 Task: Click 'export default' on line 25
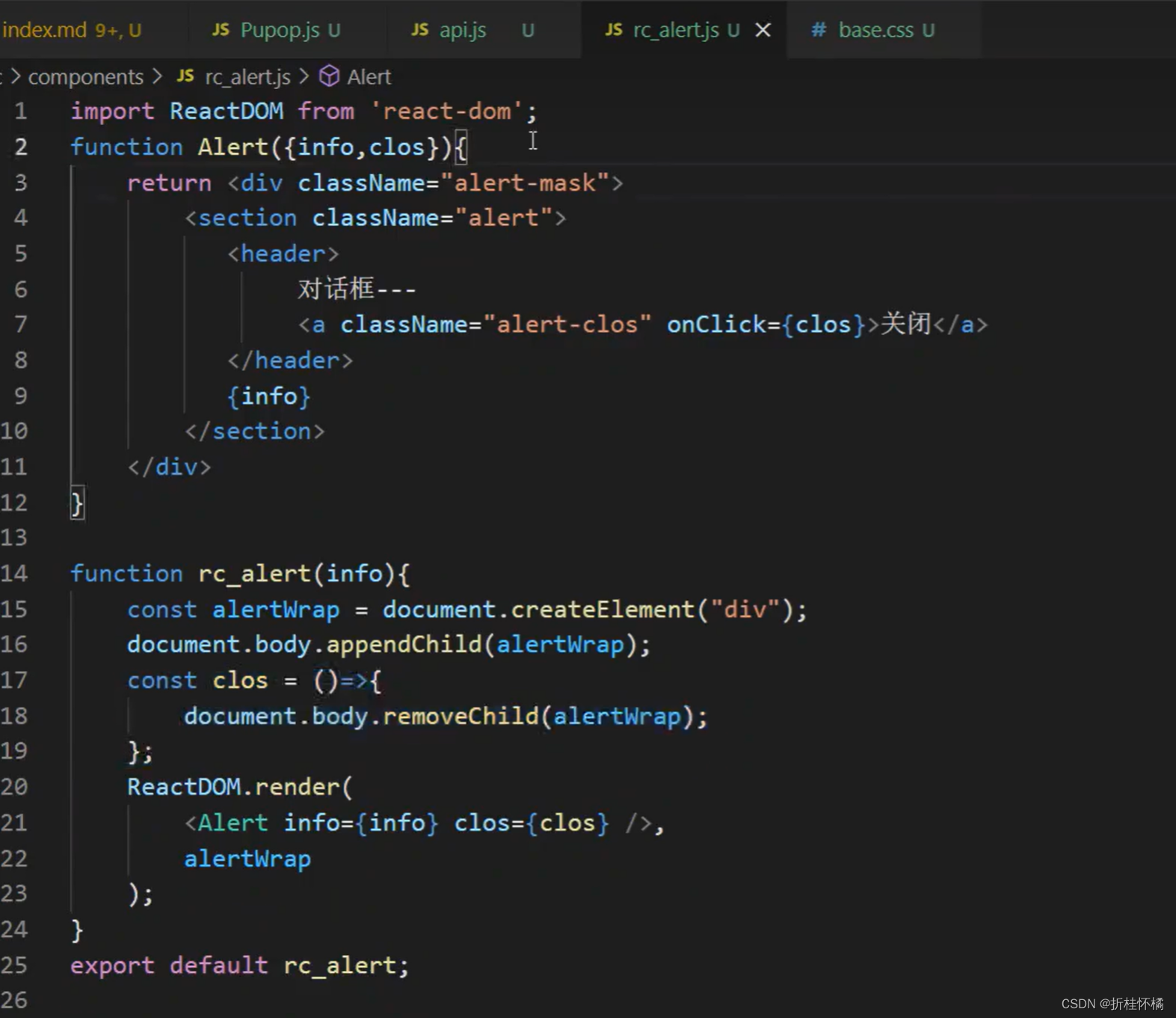169,966
